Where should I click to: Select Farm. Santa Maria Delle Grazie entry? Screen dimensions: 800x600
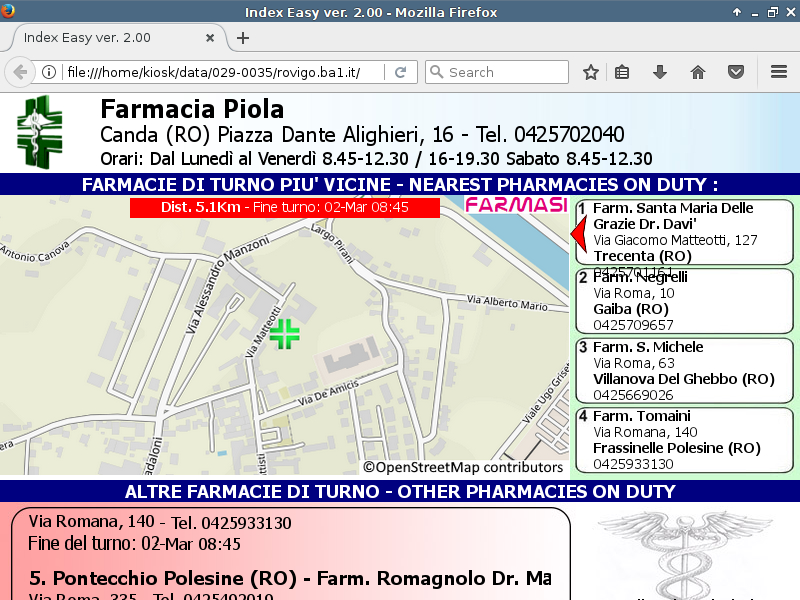(683, 232)
